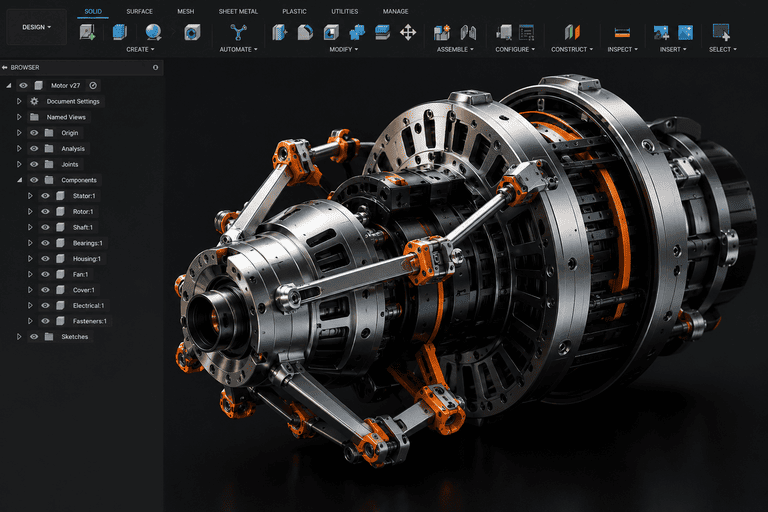Screen dimensions: 768x512
Task: Open the MODIFY dropdown menu
Action: pyautogui.click(x=343, y=49)
